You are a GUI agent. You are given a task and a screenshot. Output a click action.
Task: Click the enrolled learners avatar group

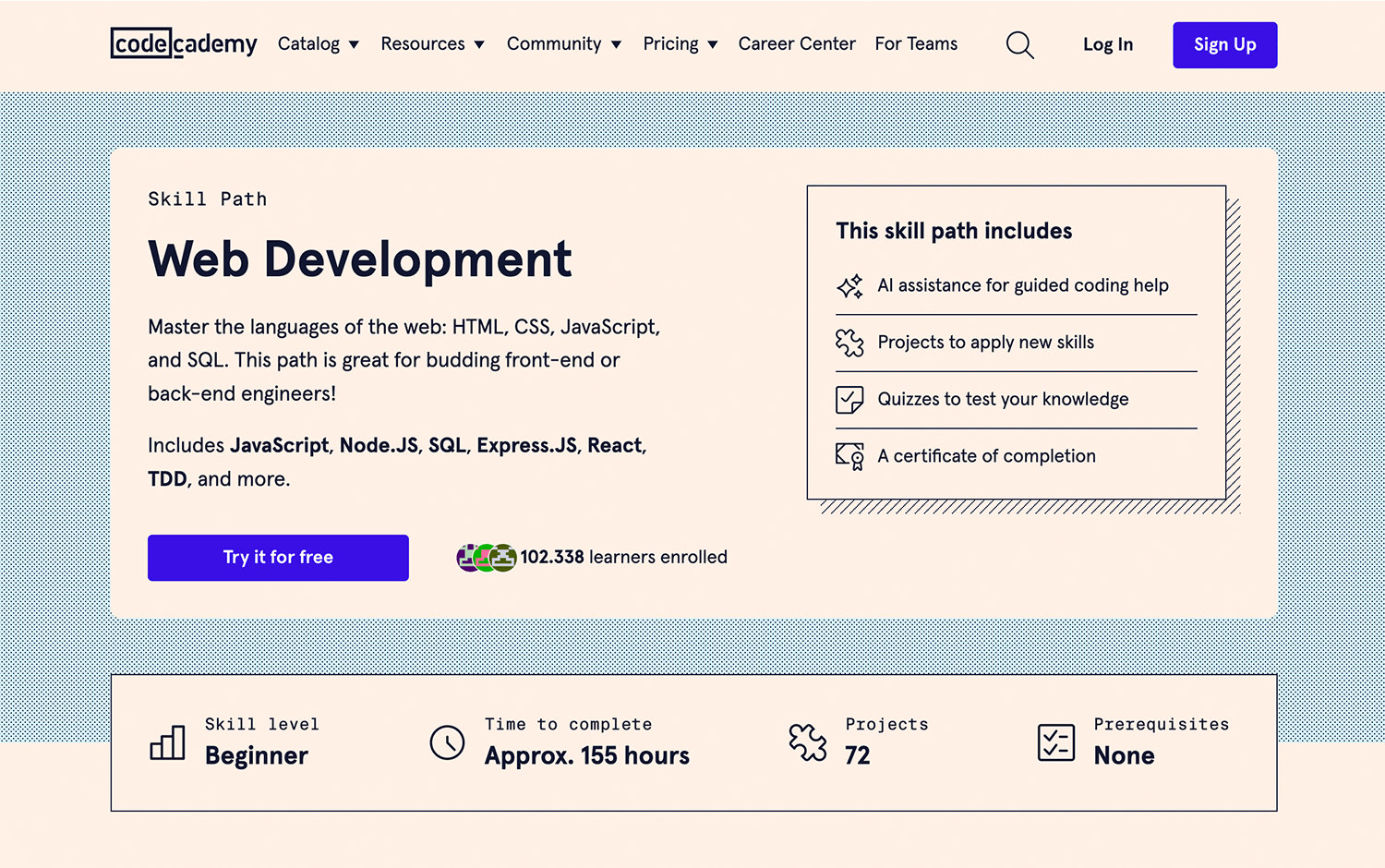(487, 558)
